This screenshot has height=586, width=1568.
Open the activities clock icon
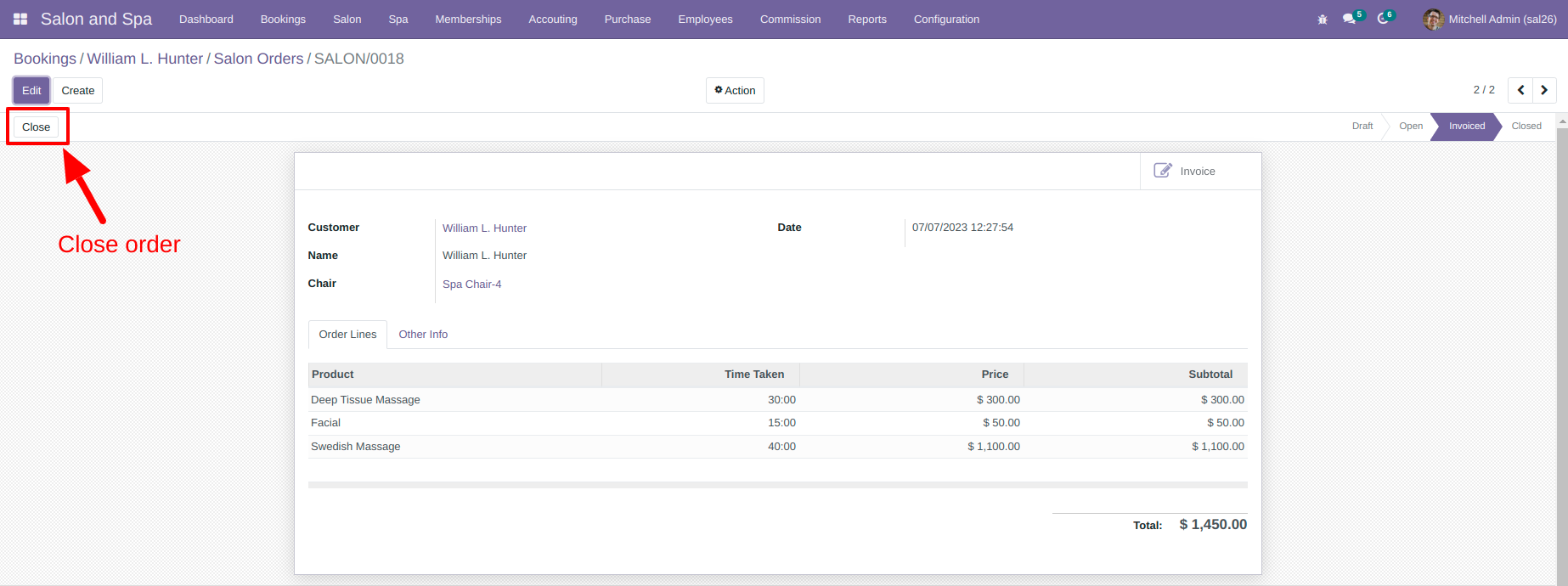click(1383, 19)
